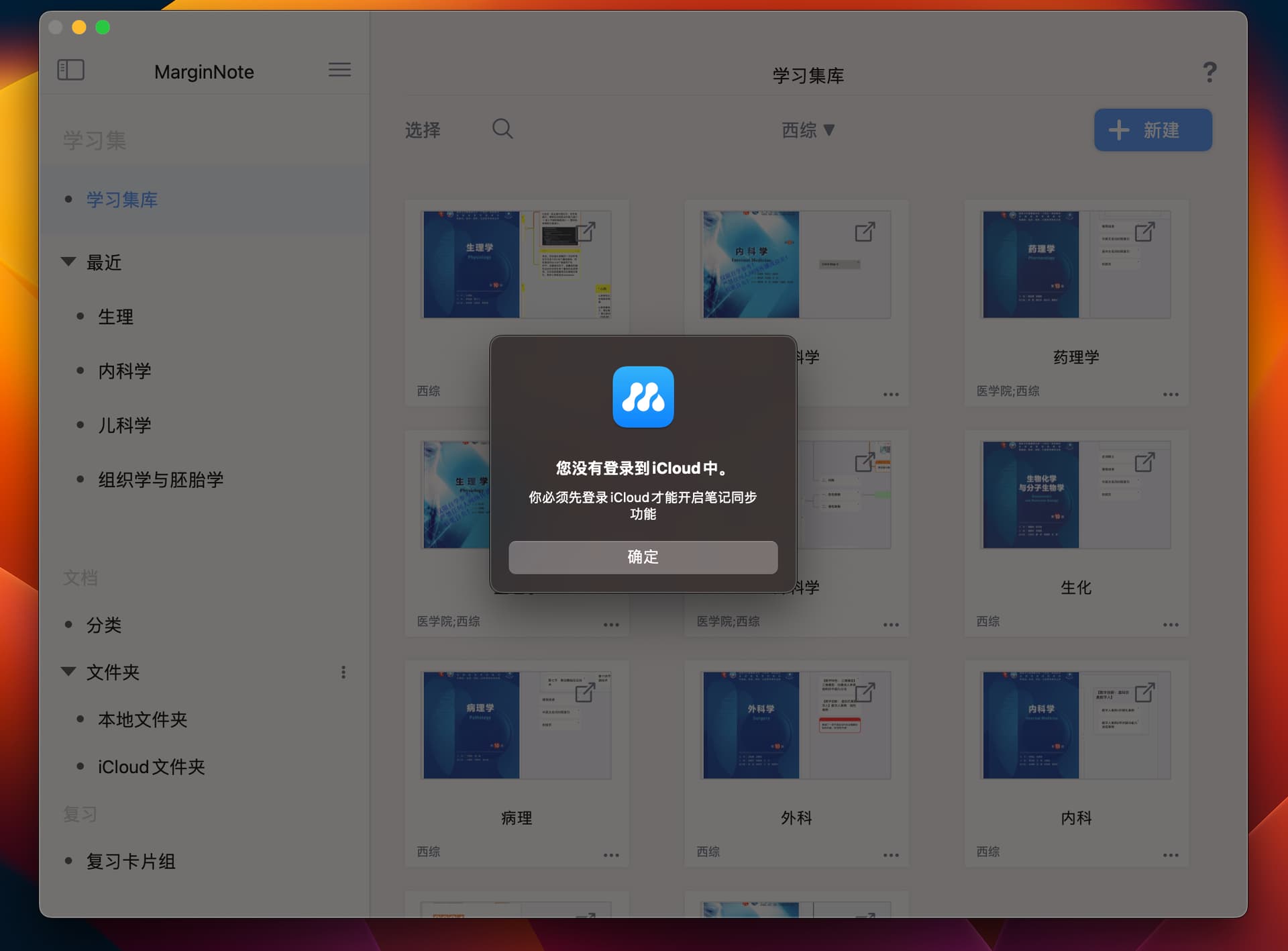Screen dimensions: 1288x951
Task: Open the 西综 filter dropdown
Action: pyautogui.click(x=808, y=130)
